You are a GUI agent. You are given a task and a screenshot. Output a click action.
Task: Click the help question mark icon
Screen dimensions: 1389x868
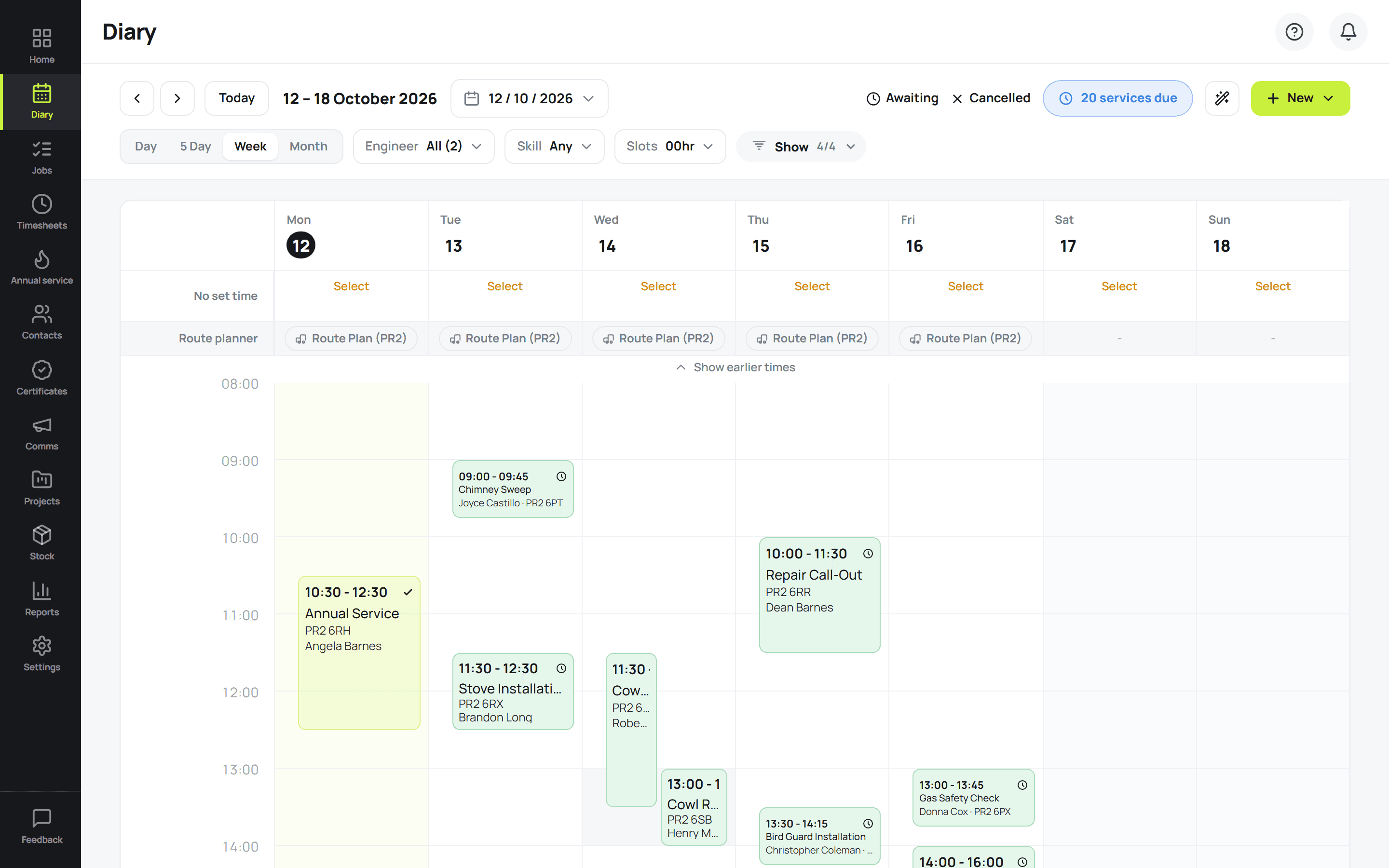point(1294,31)
